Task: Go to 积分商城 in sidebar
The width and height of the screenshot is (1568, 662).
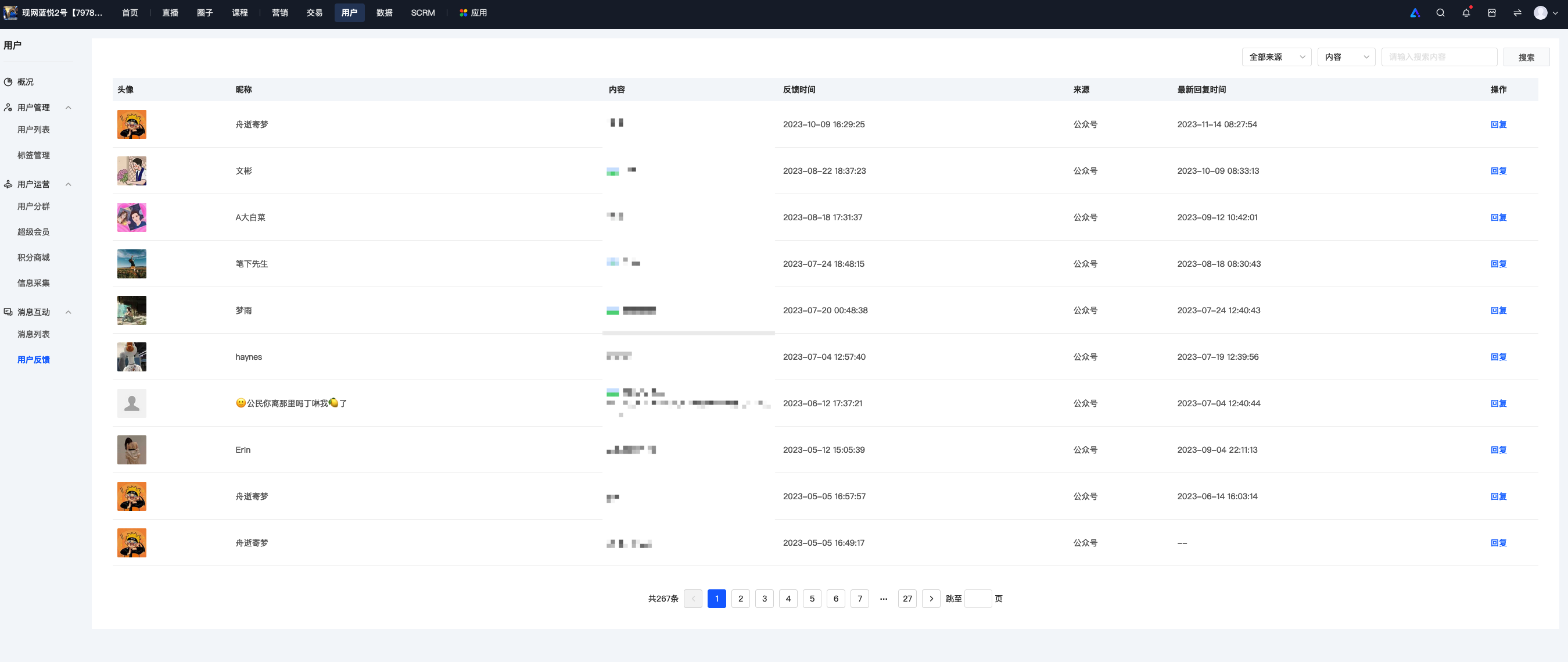Action: pos(34,257)
